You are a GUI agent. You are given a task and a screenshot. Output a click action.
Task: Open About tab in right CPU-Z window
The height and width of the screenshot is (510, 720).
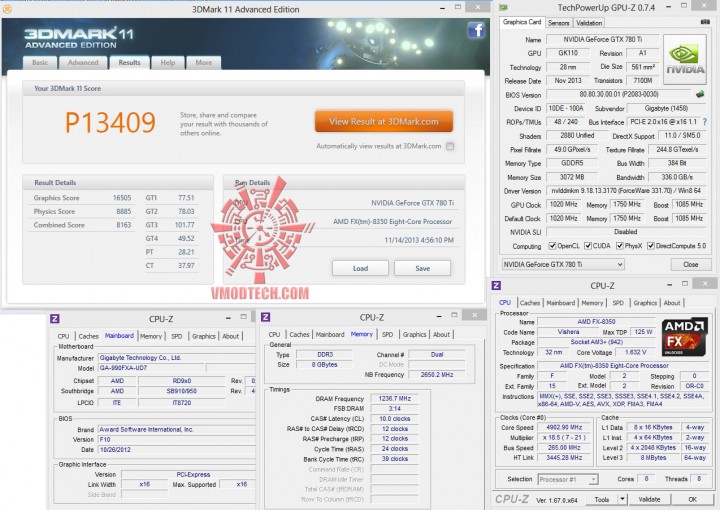click(671, 303)
